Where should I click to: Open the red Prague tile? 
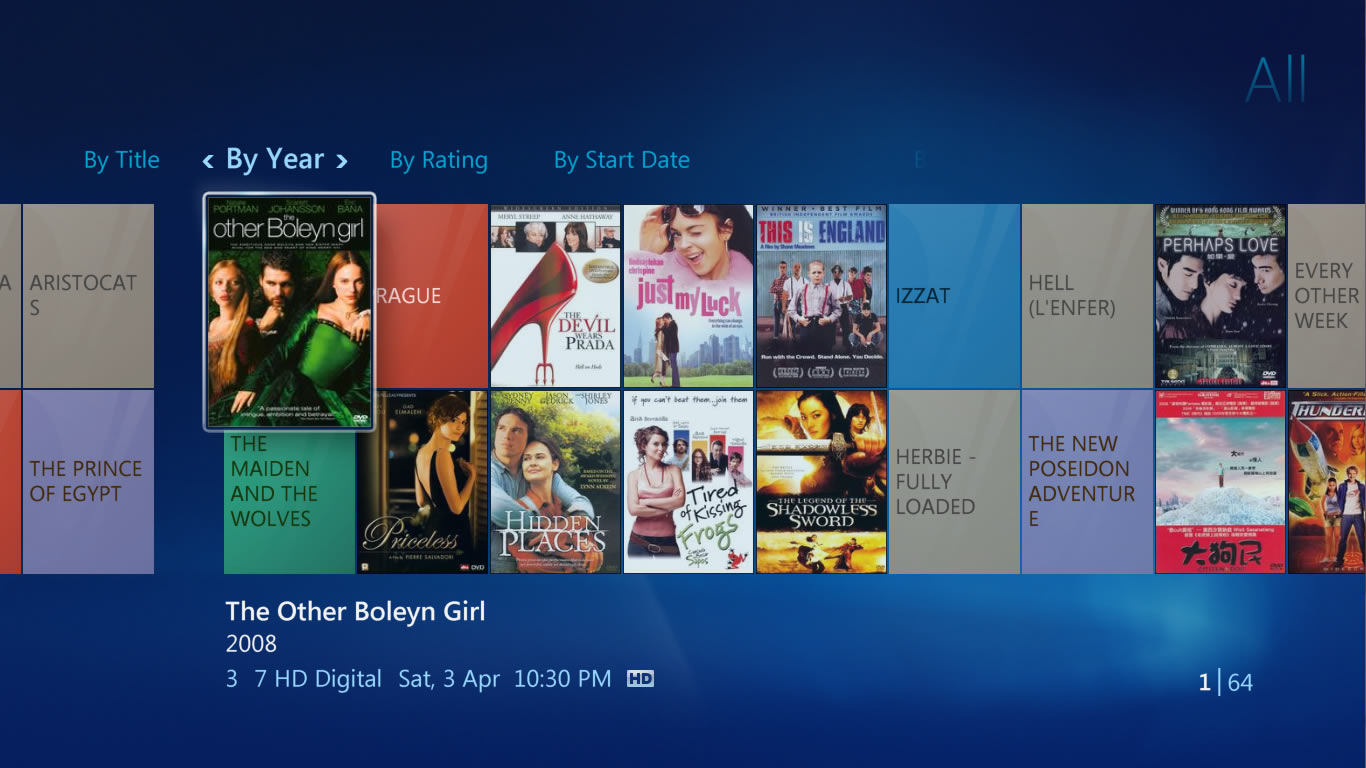(x=432, y=296)
